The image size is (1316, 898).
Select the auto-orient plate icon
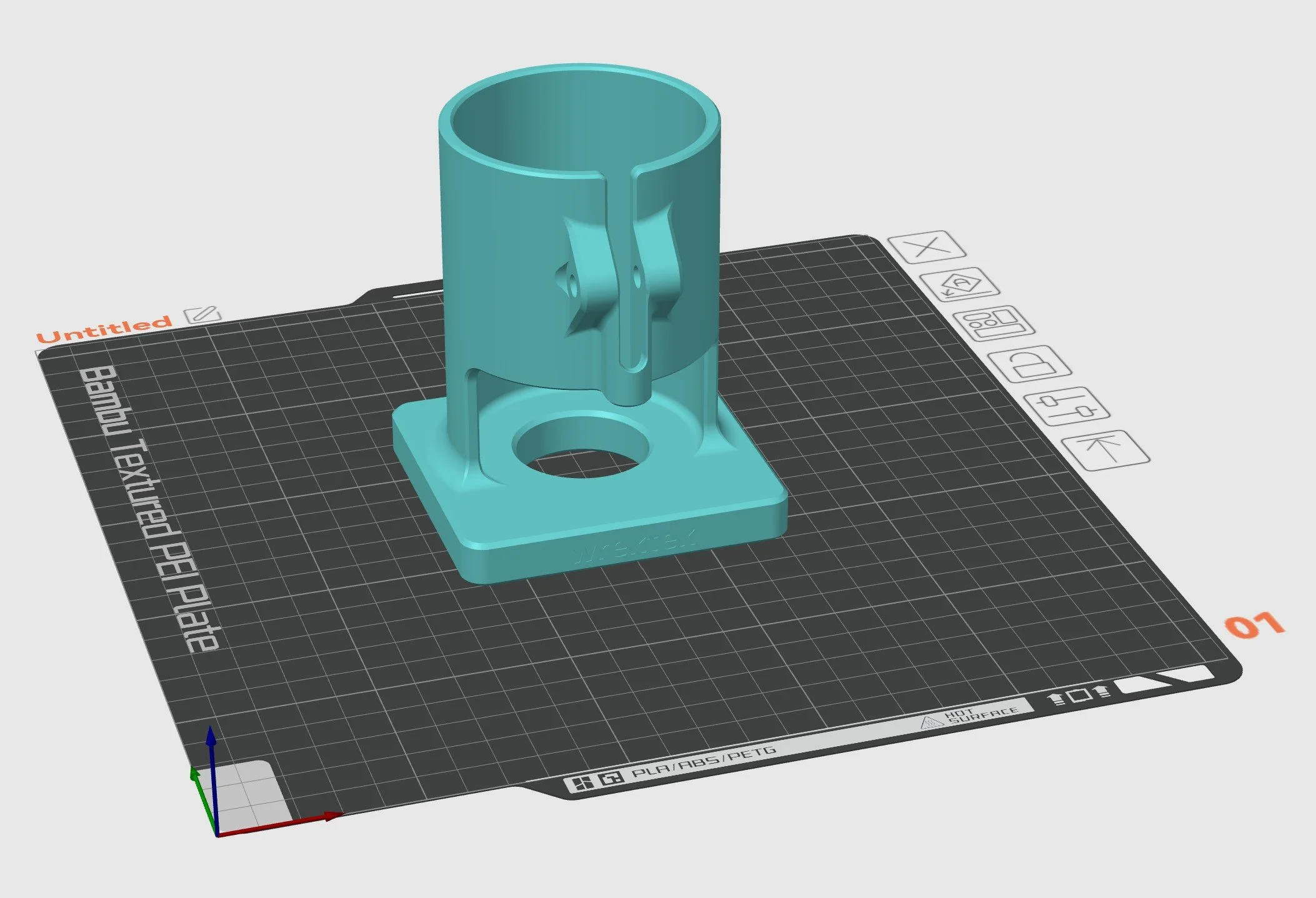(961, 285)
